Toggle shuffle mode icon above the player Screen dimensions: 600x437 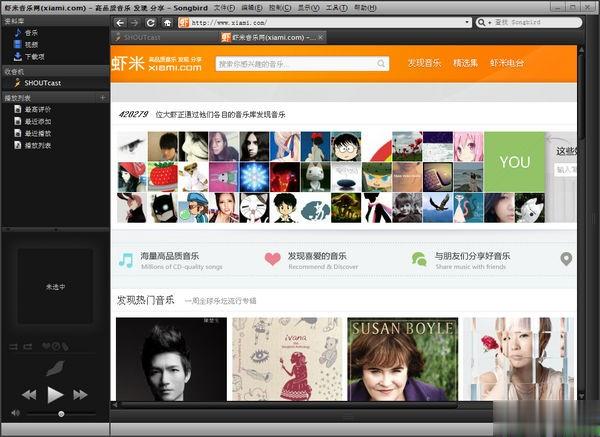coord(13,347)
